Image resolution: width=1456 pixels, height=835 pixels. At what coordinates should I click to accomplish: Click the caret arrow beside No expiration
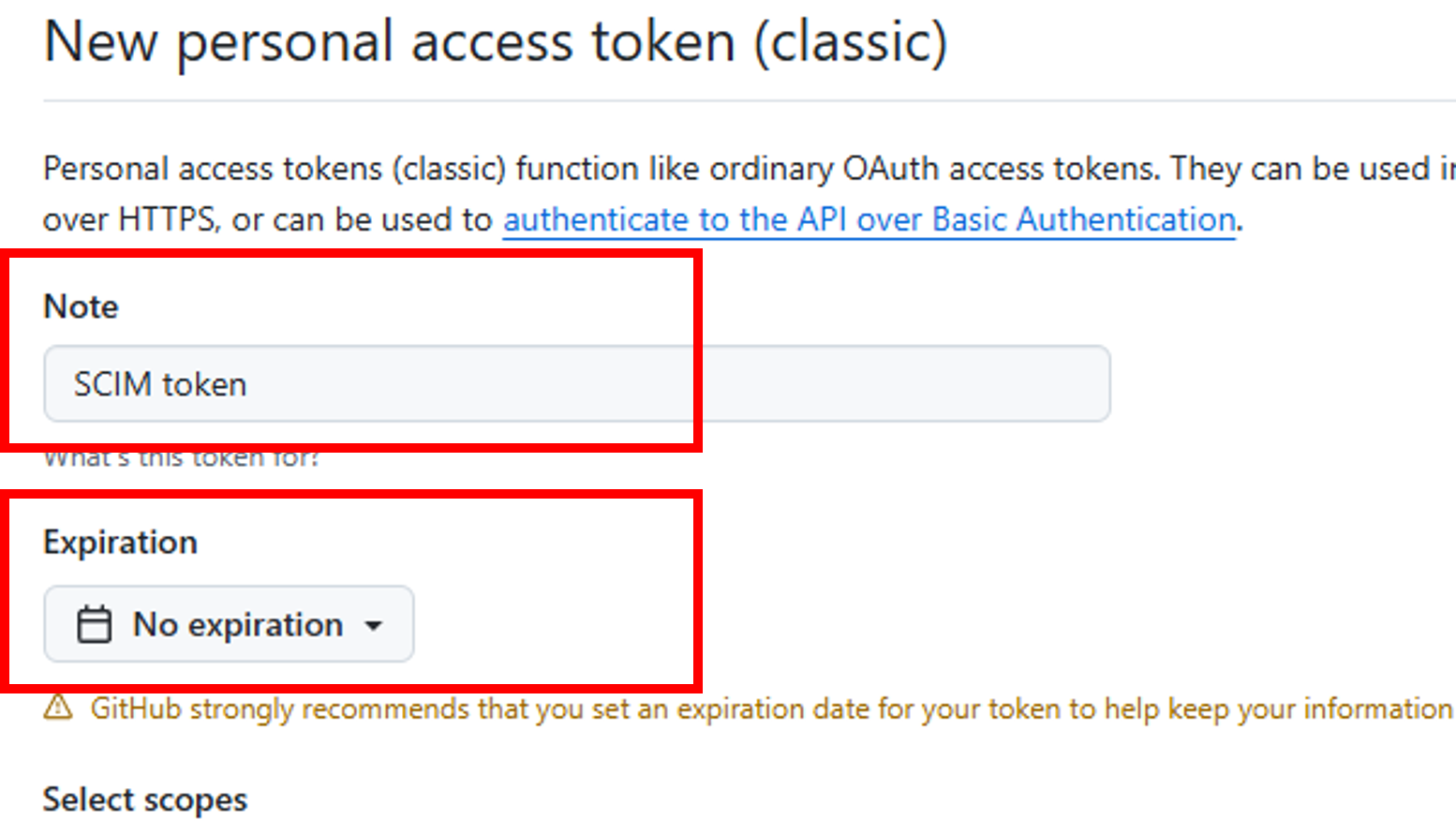pyautogui.click(x=374, y=625)
